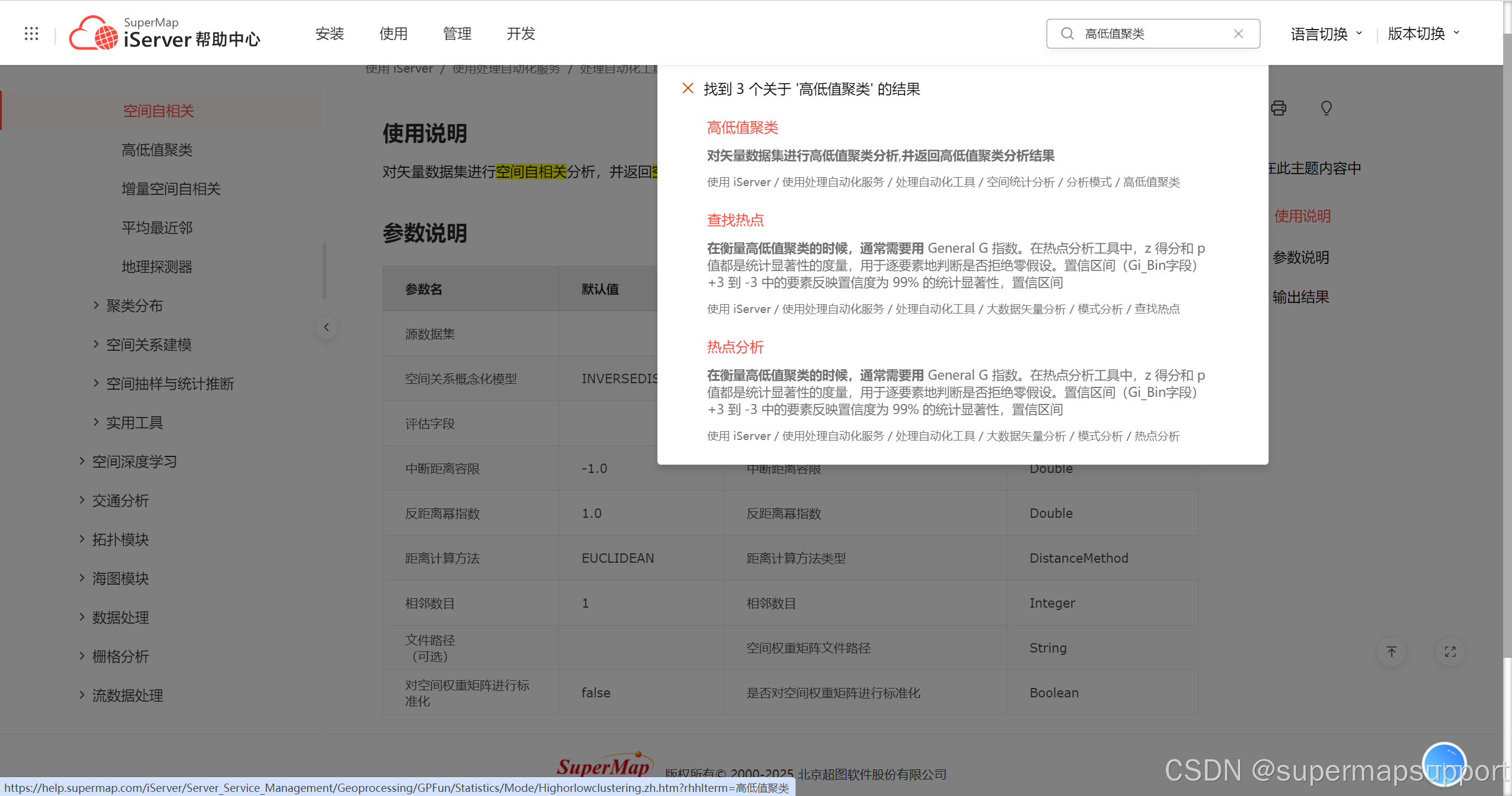Click the 相邻数目 parameter name cell
Screen dimensions: 1512x796
(471, 603)
